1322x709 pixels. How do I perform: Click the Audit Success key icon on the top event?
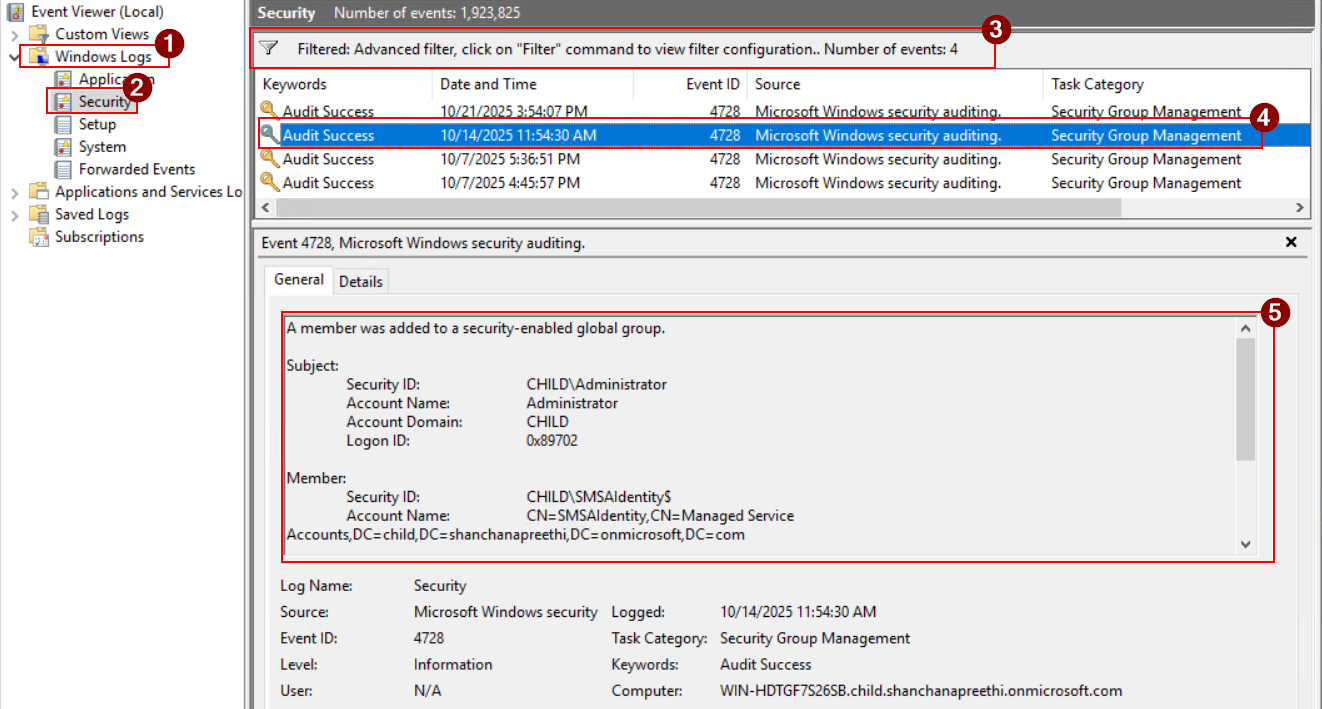[x=268, y=111]
